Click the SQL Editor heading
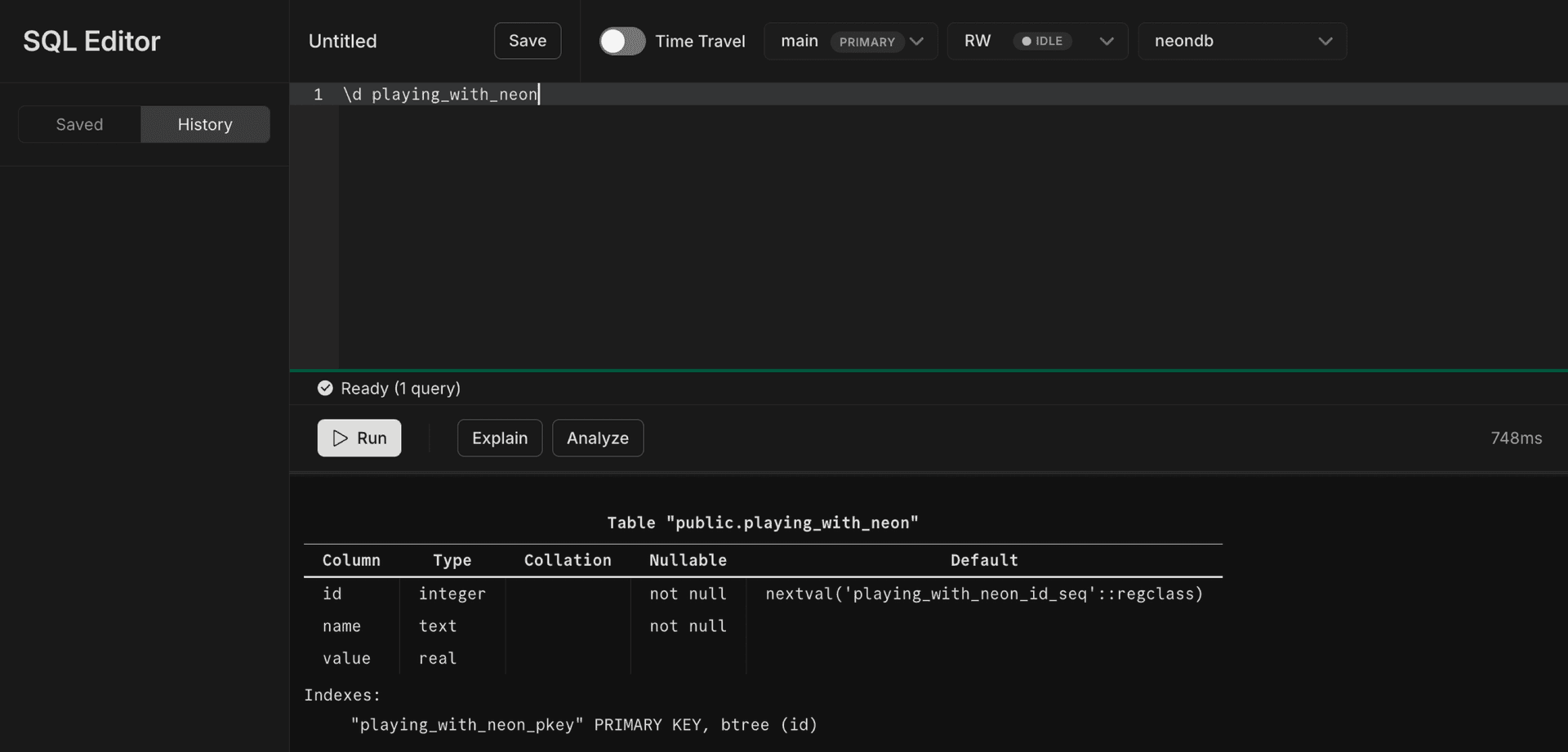 [x=91, y=40]
